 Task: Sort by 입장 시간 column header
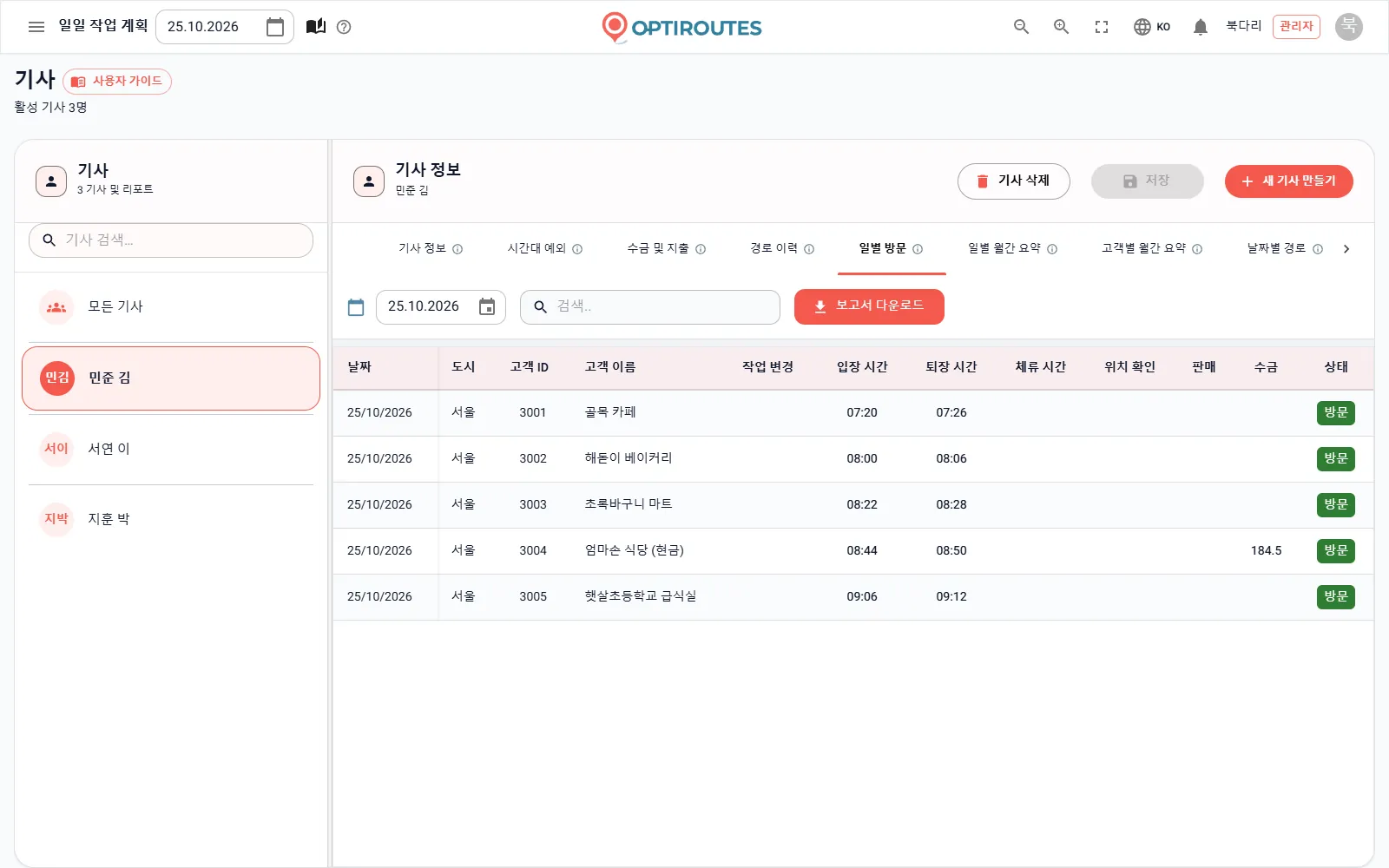[x=862, y=367]
